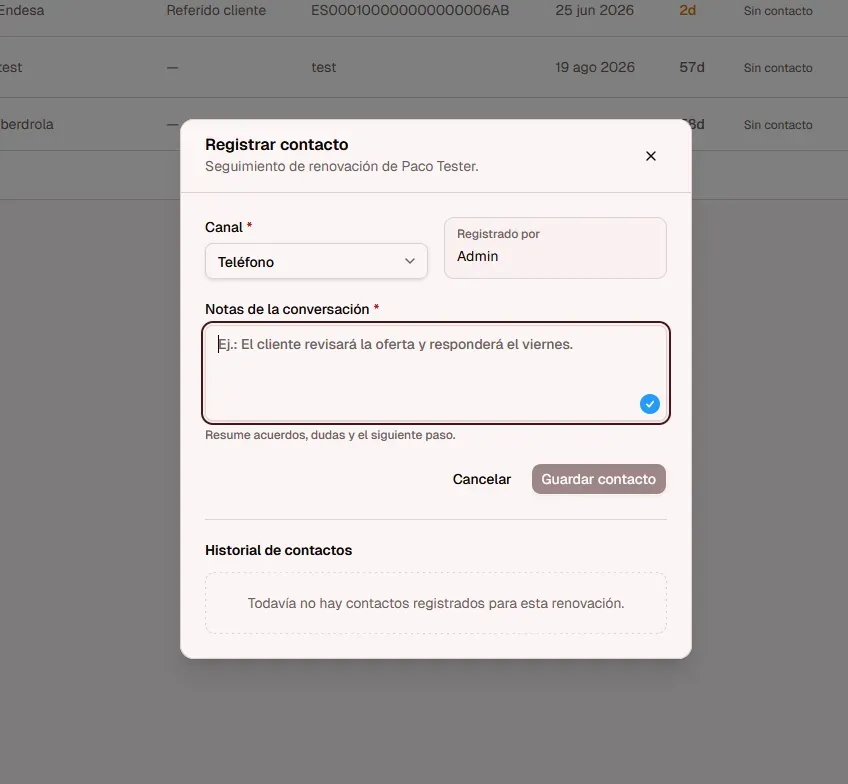This screenshot has height=784, width=848.
Task: Close the Registrar contacto dialog
Action: coord(651,156)
